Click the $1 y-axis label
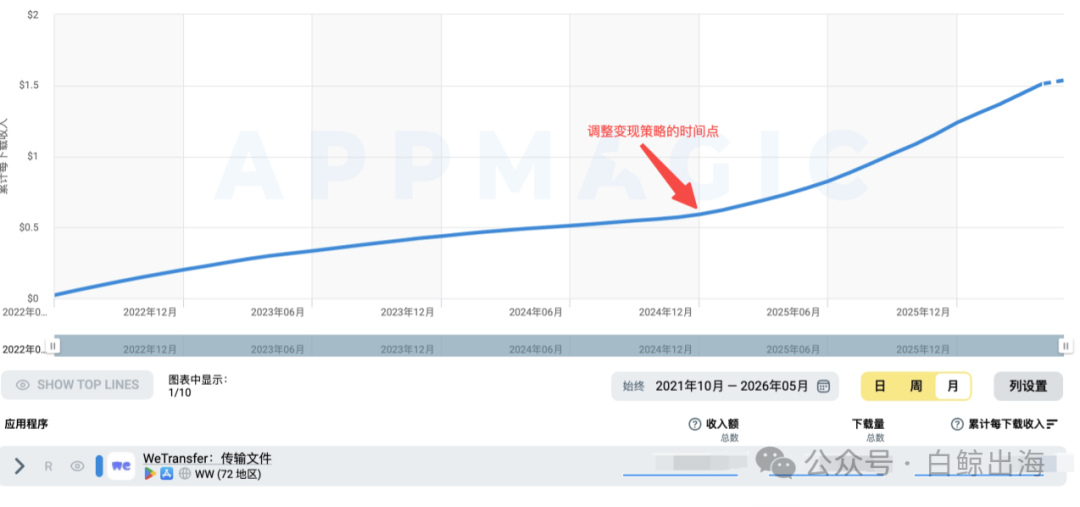Image resolution: width=1080 pixels, height=507 pixels. pyautogui.click(x=35, y=157)
